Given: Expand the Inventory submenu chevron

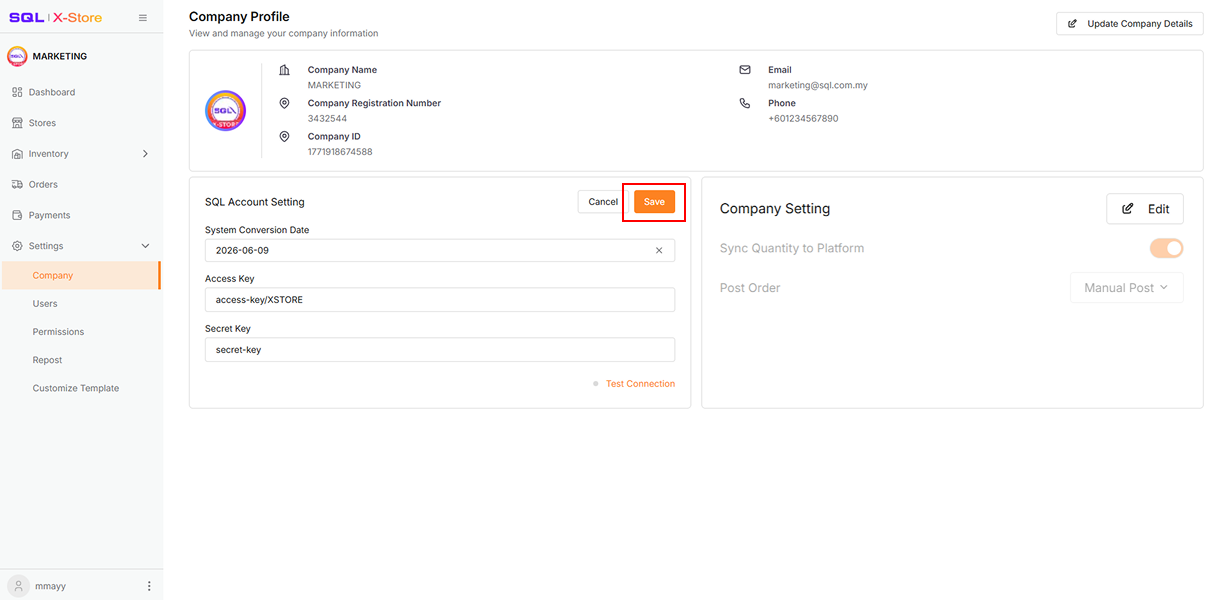Looking at the screenshot, I should 145,154.
